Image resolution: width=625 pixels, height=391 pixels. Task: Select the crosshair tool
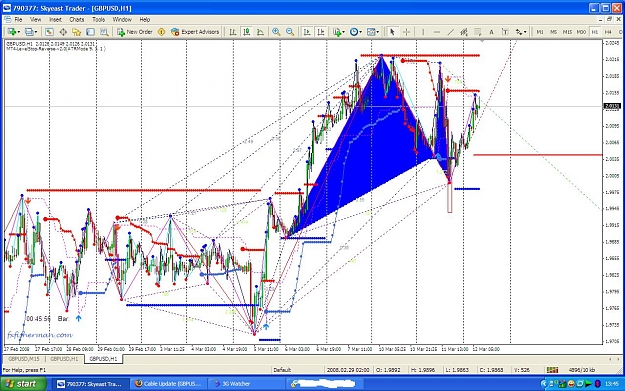pyautogui.click(x=406, y=32)
